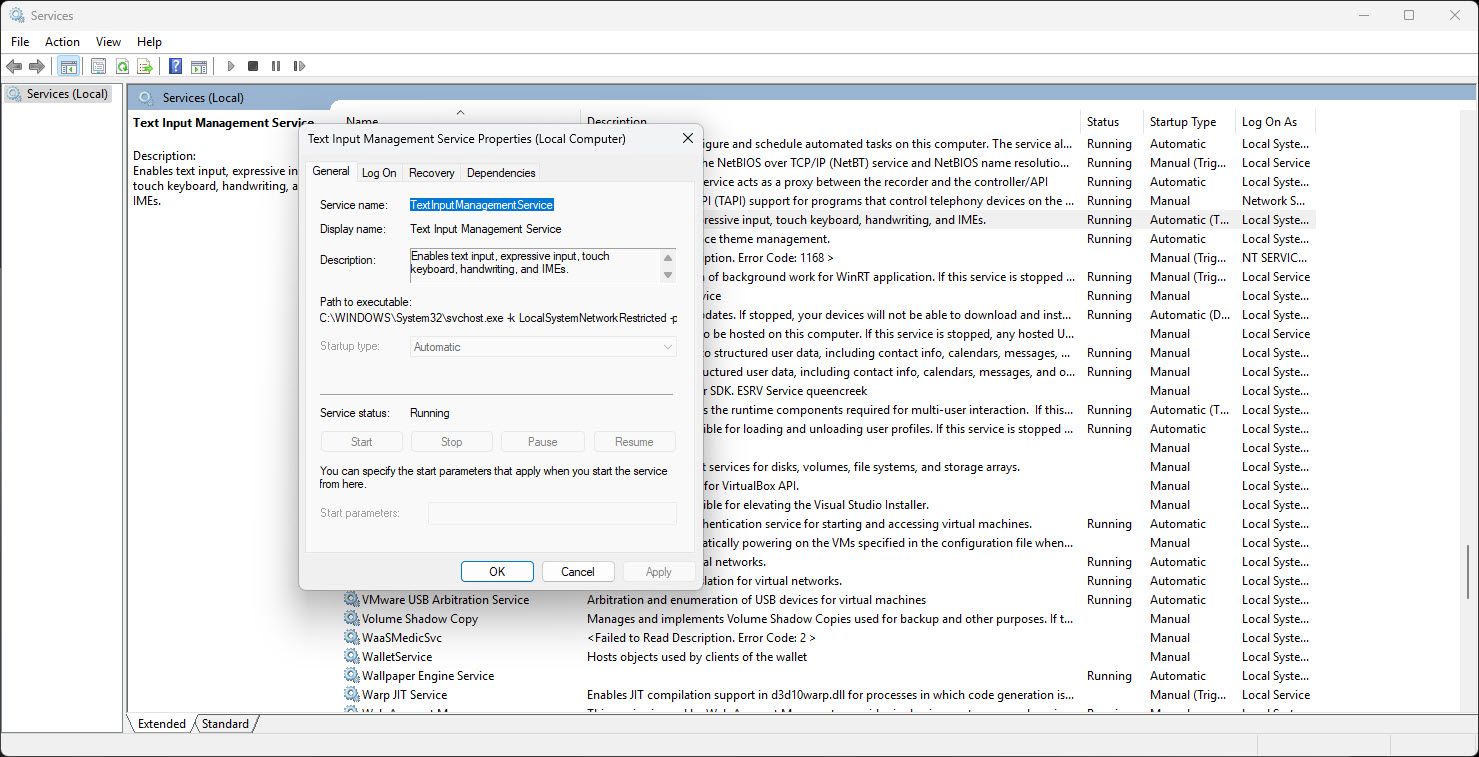Toggle the Show/Hide Action Pane toolbar icon
The image size is (1479, 757).
click(199, 66)
